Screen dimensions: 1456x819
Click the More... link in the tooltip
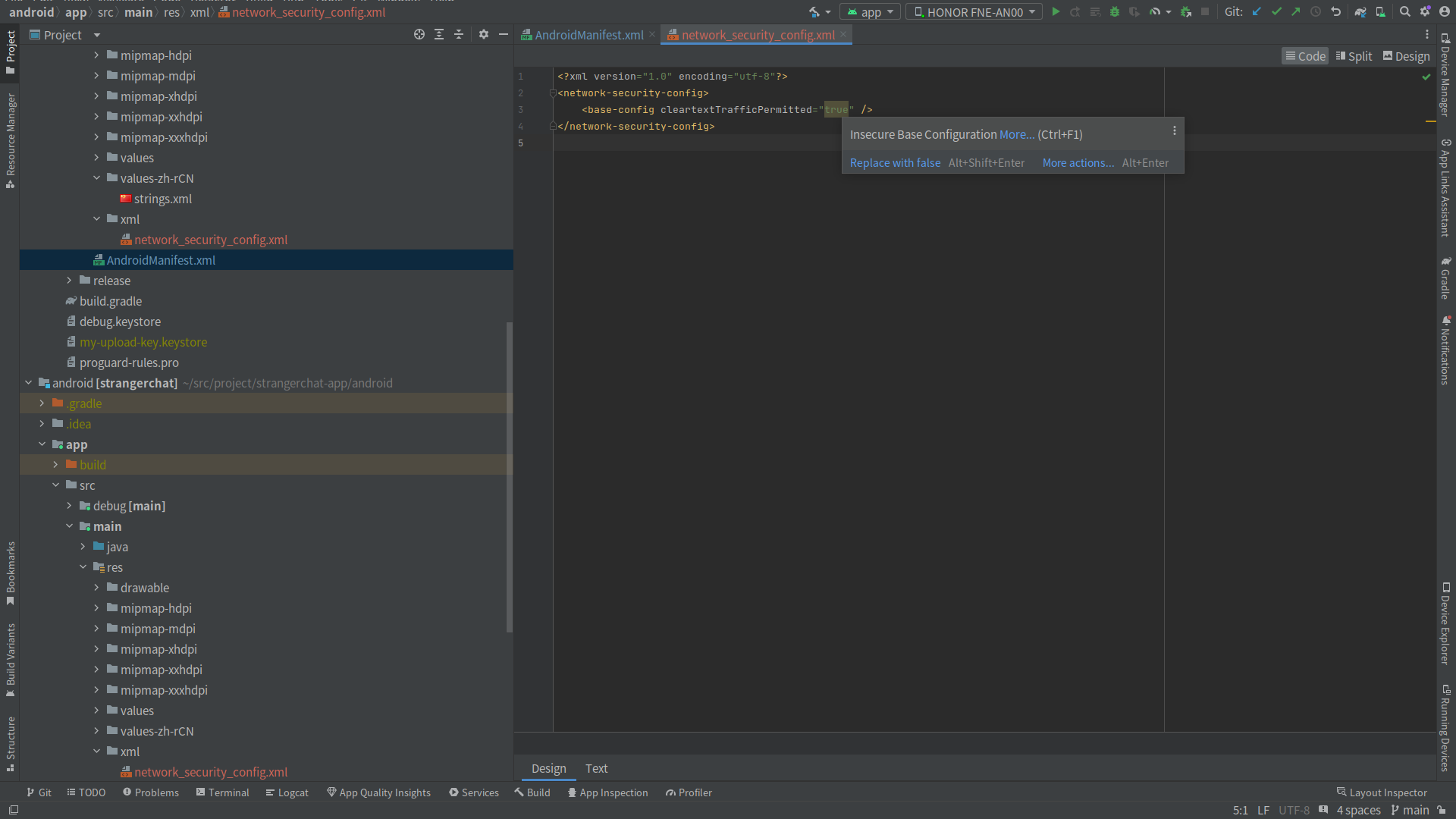pos(1017,134)
